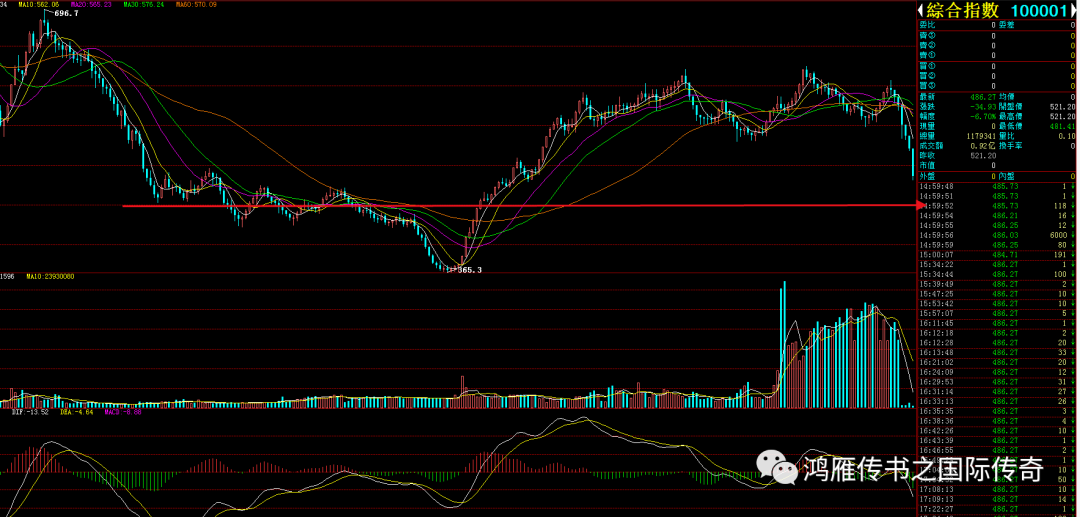
Task: Select the 365.3 low price marker
Action: point(470,271)
